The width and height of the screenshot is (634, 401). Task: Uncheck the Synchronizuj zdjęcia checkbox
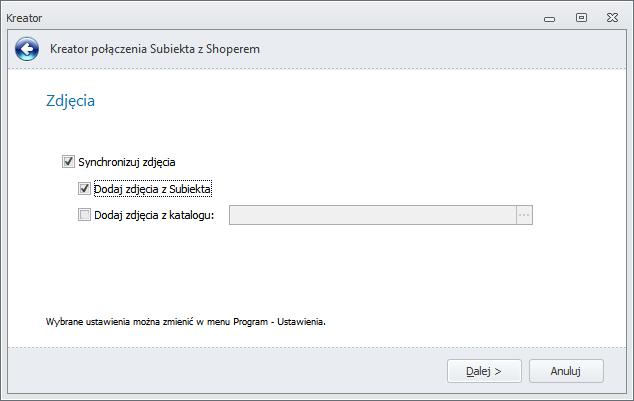coord(68,162)
